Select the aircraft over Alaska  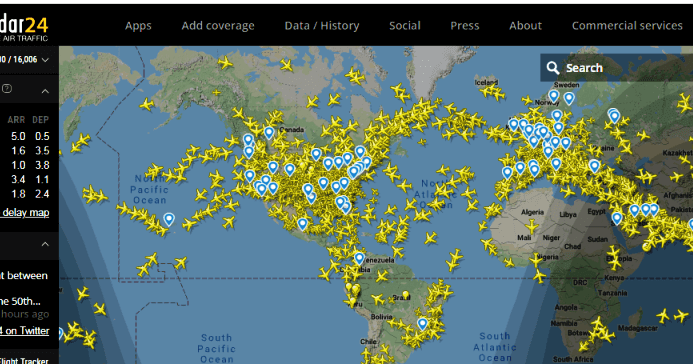click(146, 105)
